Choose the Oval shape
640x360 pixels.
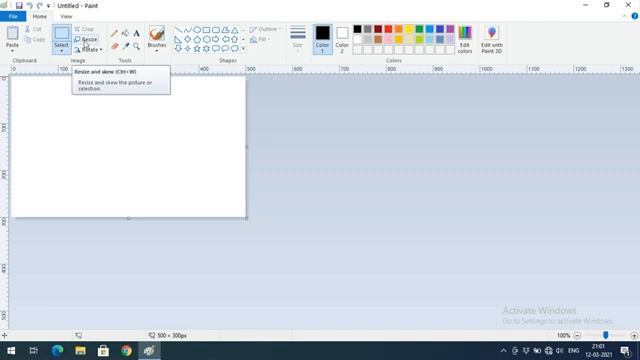[197, 30]
